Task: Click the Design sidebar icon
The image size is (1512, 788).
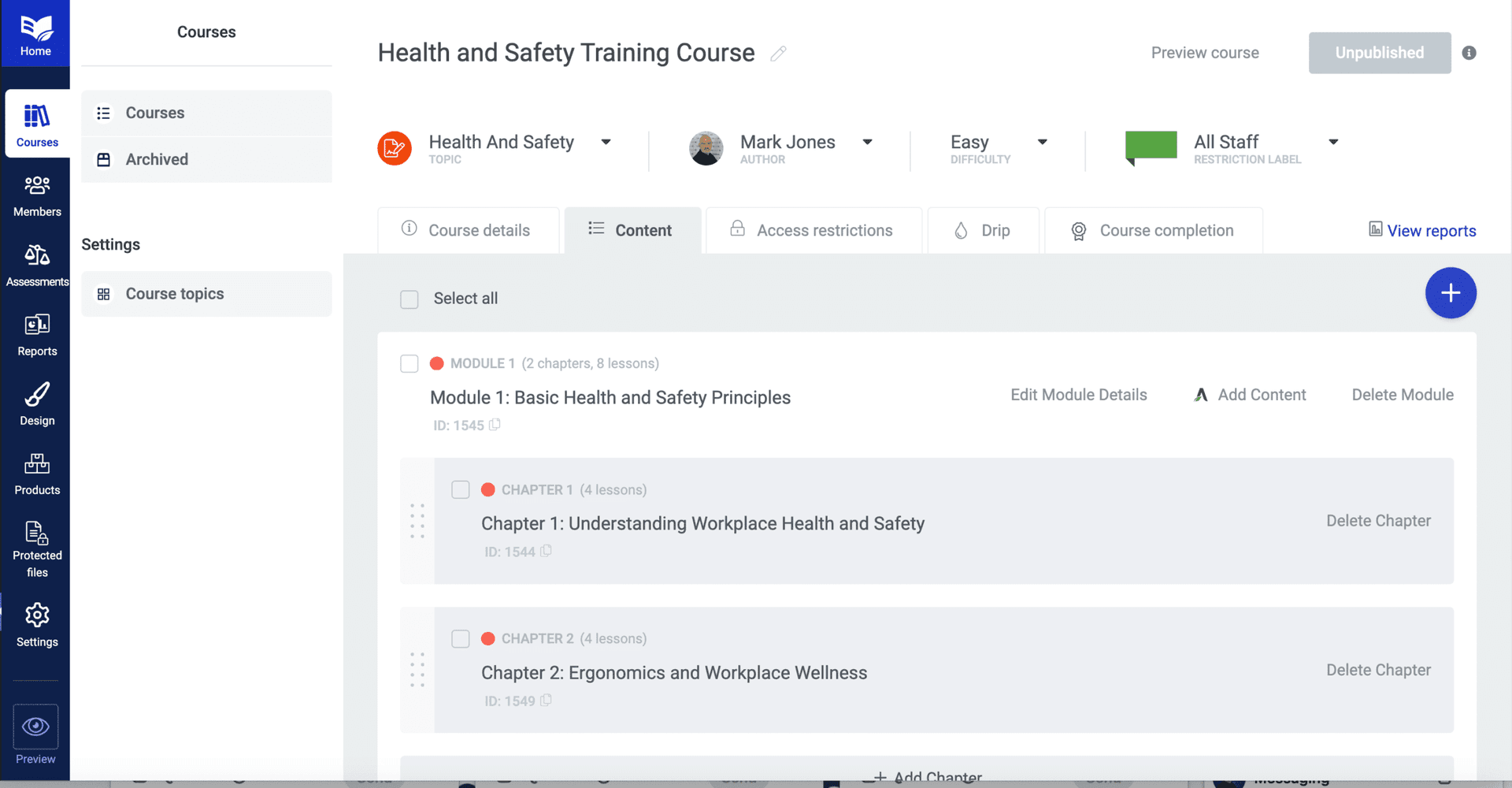Action: (x=36, y=403)
